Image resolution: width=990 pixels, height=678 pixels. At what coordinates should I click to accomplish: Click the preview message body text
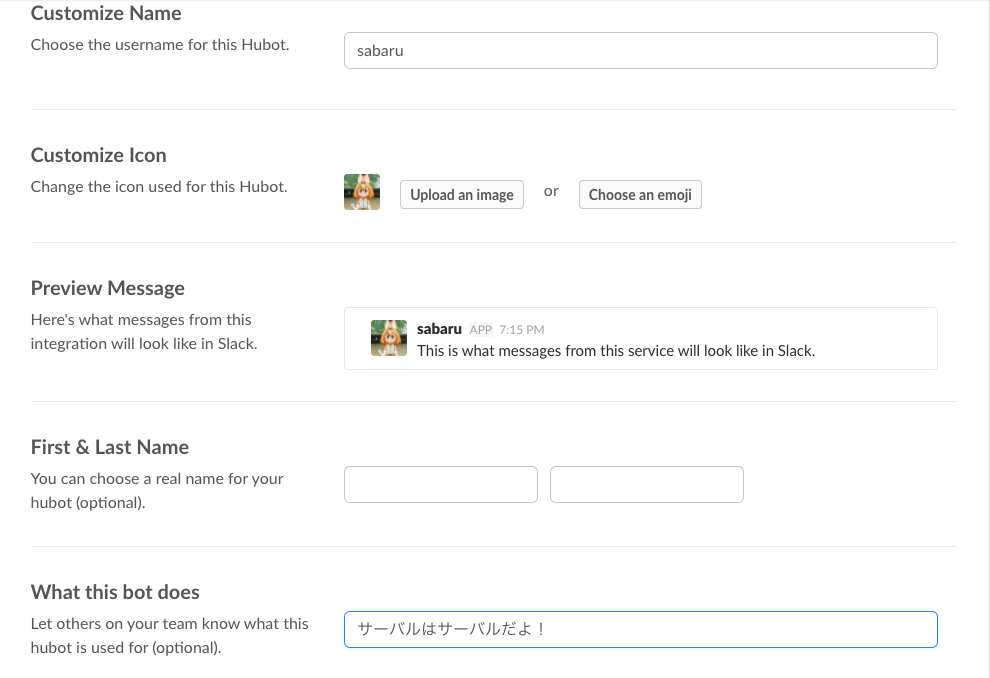pos(616,351)
